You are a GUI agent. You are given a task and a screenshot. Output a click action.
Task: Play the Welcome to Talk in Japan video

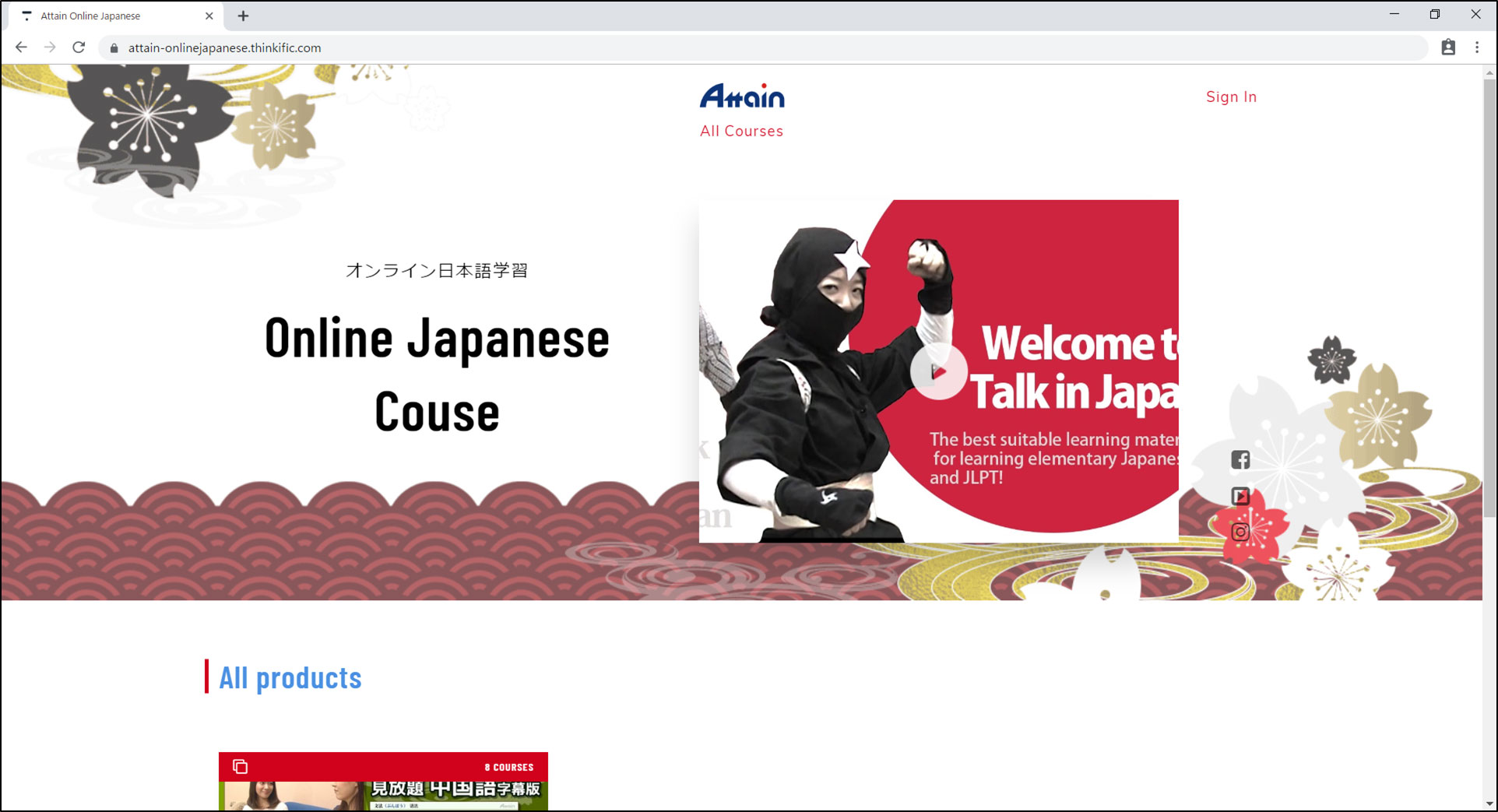tap(938, 371)
